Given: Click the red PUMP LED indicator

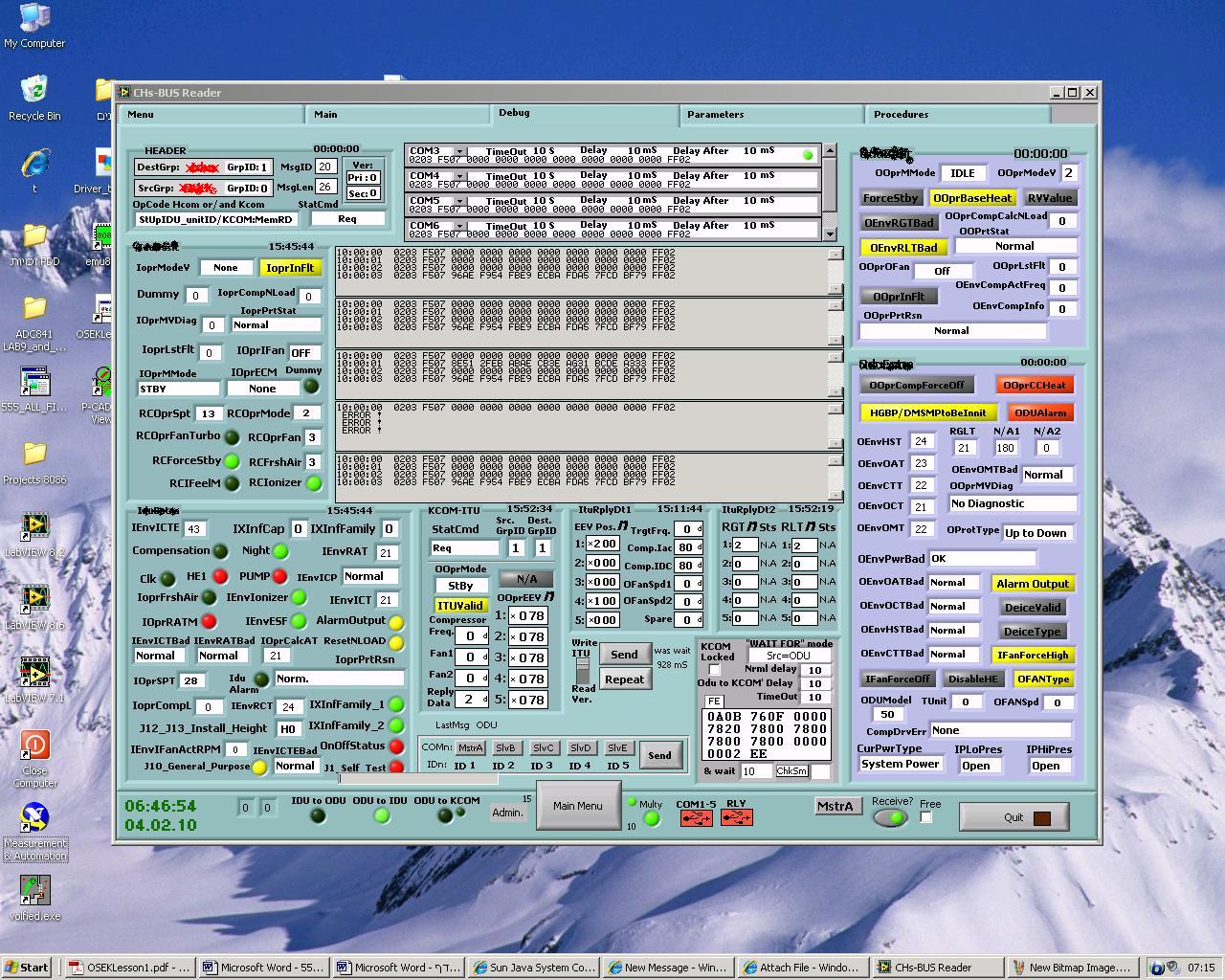Looking at the screenshot, I should (279, 577).
